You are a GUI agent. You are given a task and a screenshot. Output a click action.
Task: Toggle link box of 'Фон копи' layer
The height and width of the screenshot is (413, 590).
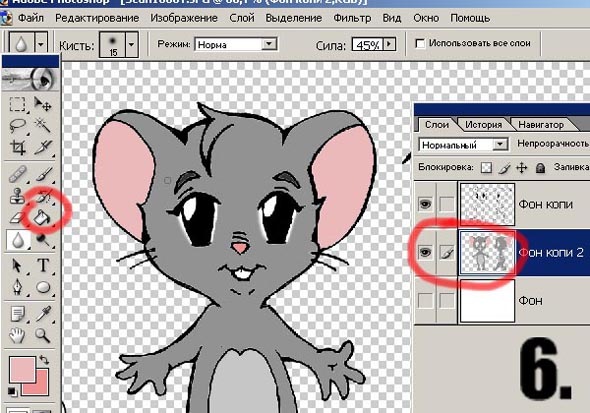click(447, 204)
